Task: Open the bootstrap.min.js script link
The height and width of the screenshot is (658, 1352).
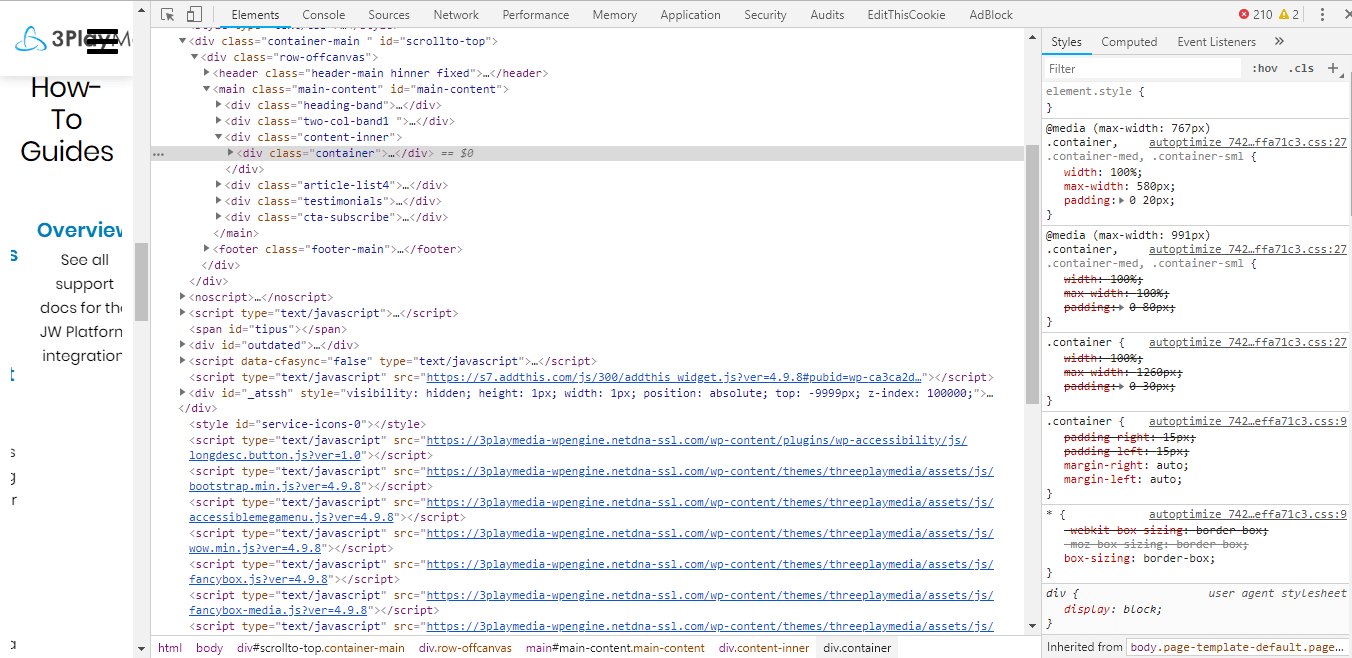Action: (591, 479)
